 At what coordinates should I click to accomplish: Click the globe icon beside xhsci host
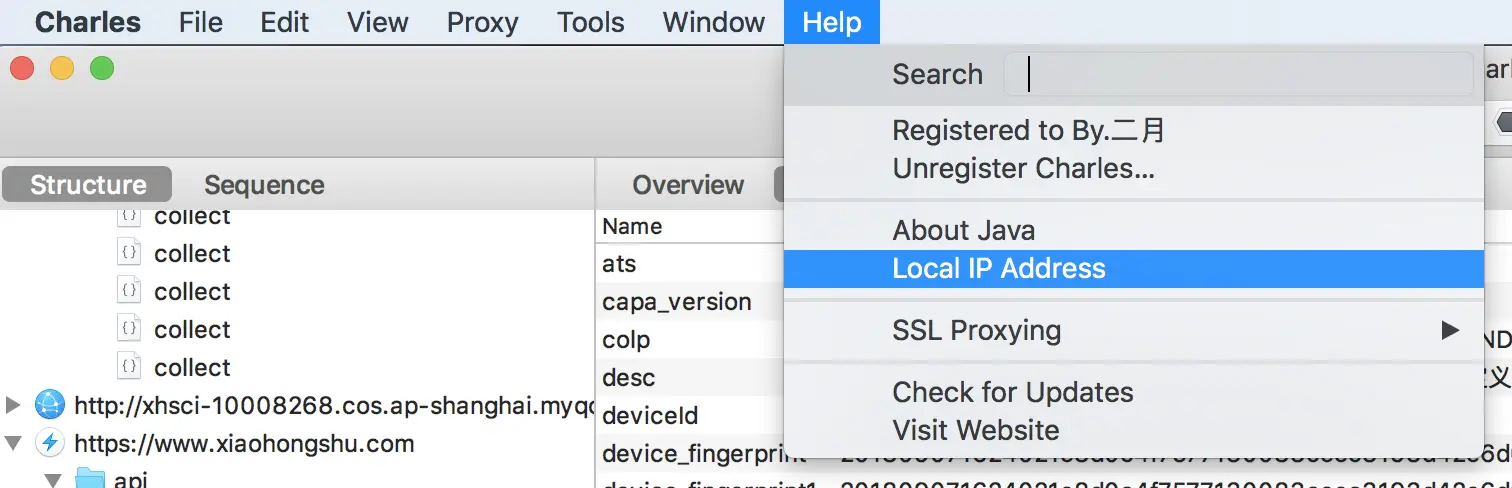point(49,405)
